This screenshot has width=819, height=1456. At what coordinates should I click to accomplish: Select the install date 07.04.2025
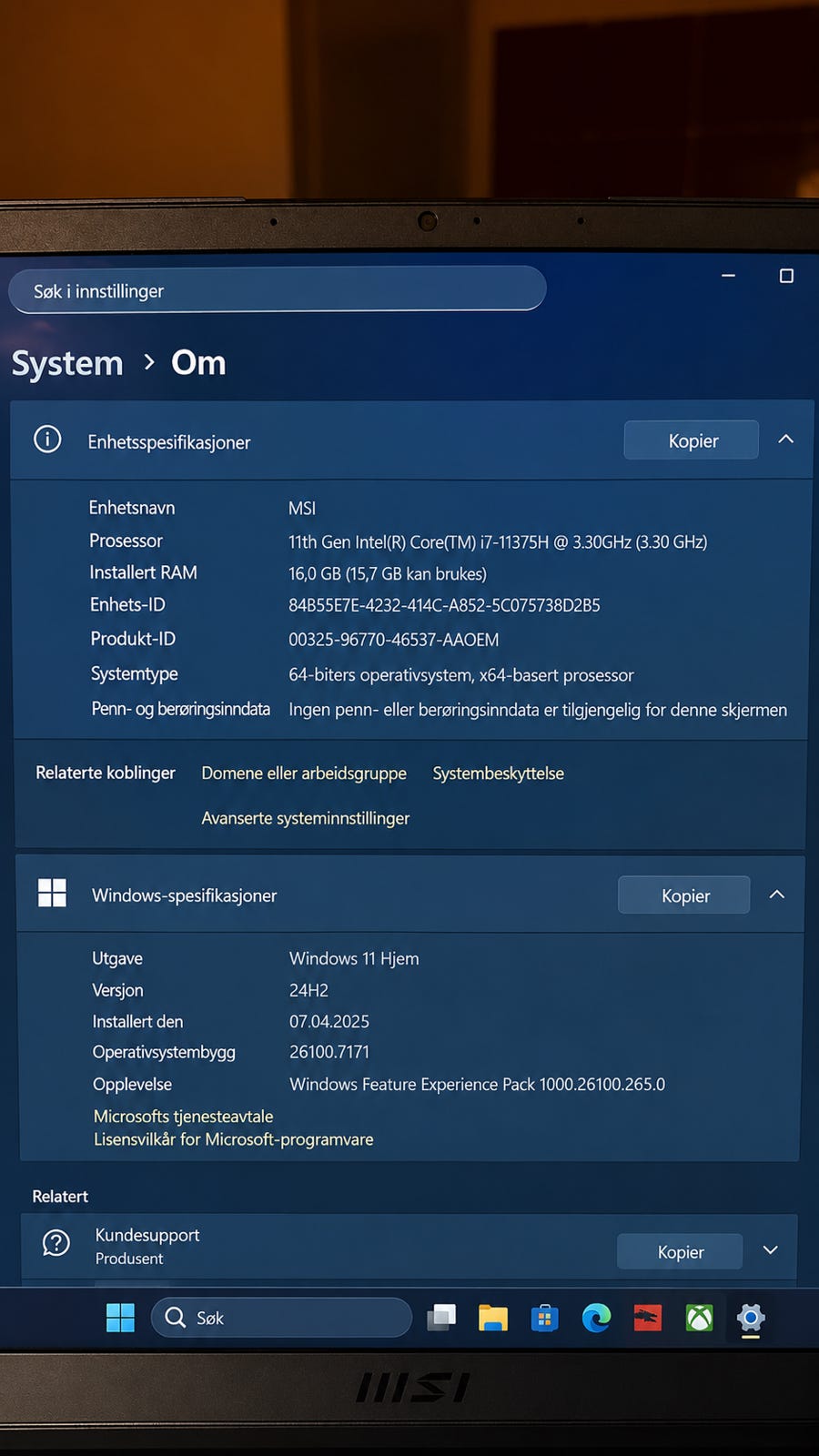pyautogui.click(x=329, y=1022)
